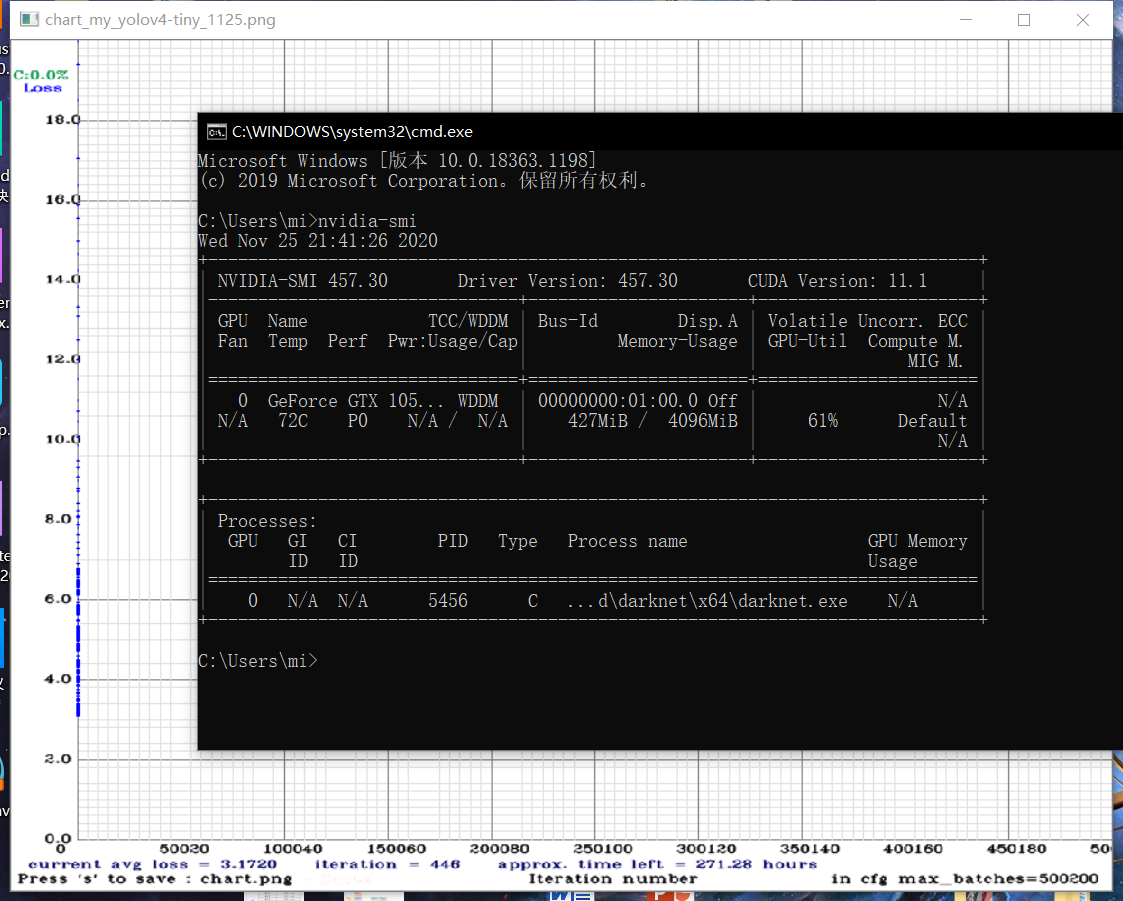
Task: Click the 'Fan' column header
Action: click(x=233, y=341)
